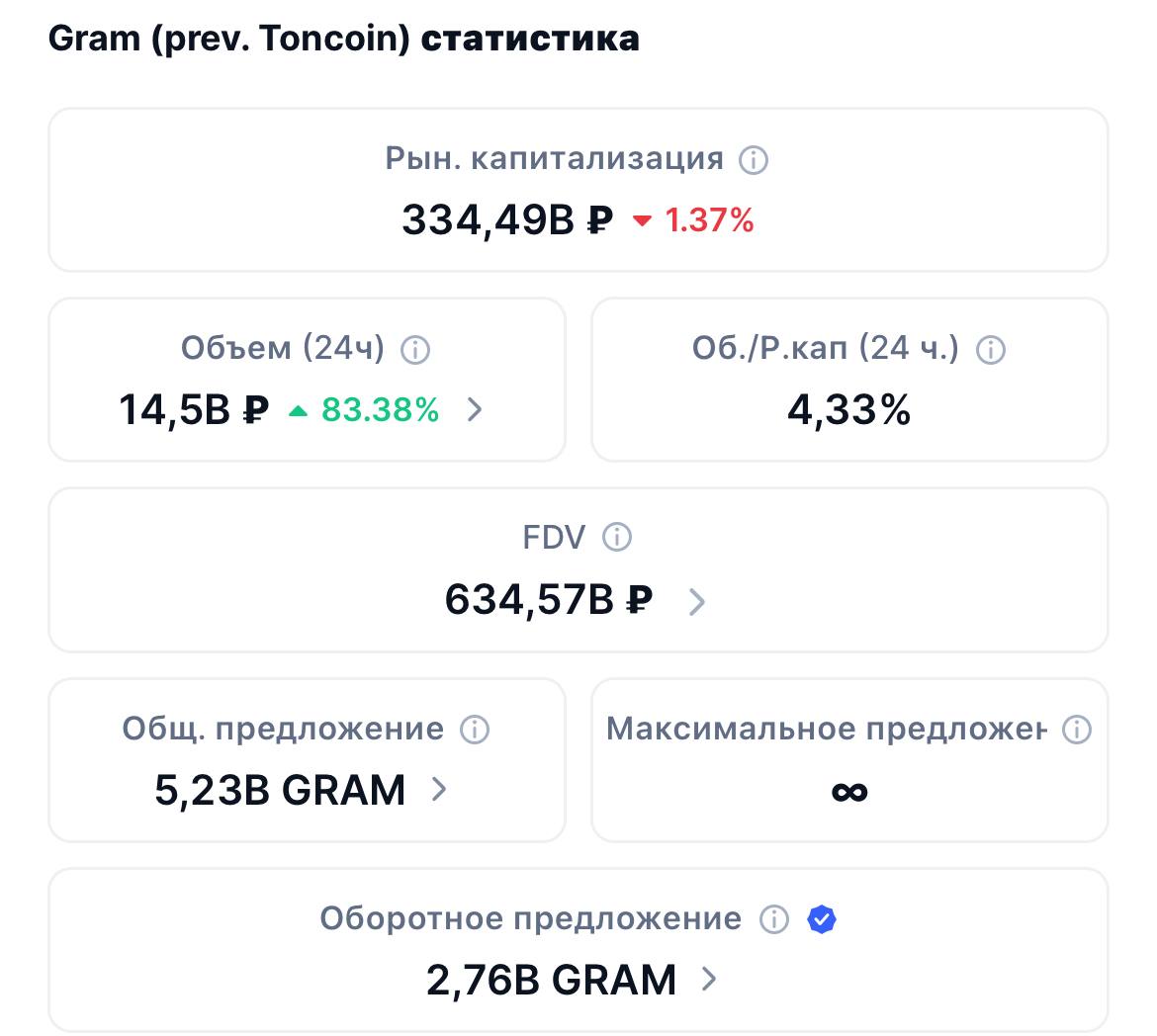Screen dimensions: 1157x1036
Task: Tap the FDV info icon
Action: [617, 537]
